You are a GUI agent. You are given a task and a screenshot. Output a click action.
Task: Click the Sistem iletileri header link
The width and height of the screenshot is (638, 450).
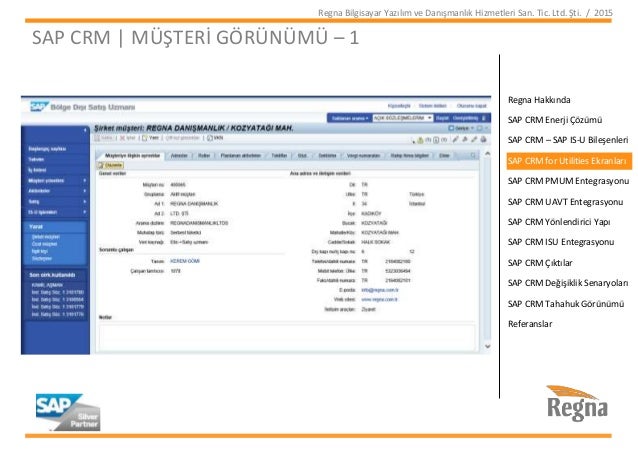click(433, 106)
